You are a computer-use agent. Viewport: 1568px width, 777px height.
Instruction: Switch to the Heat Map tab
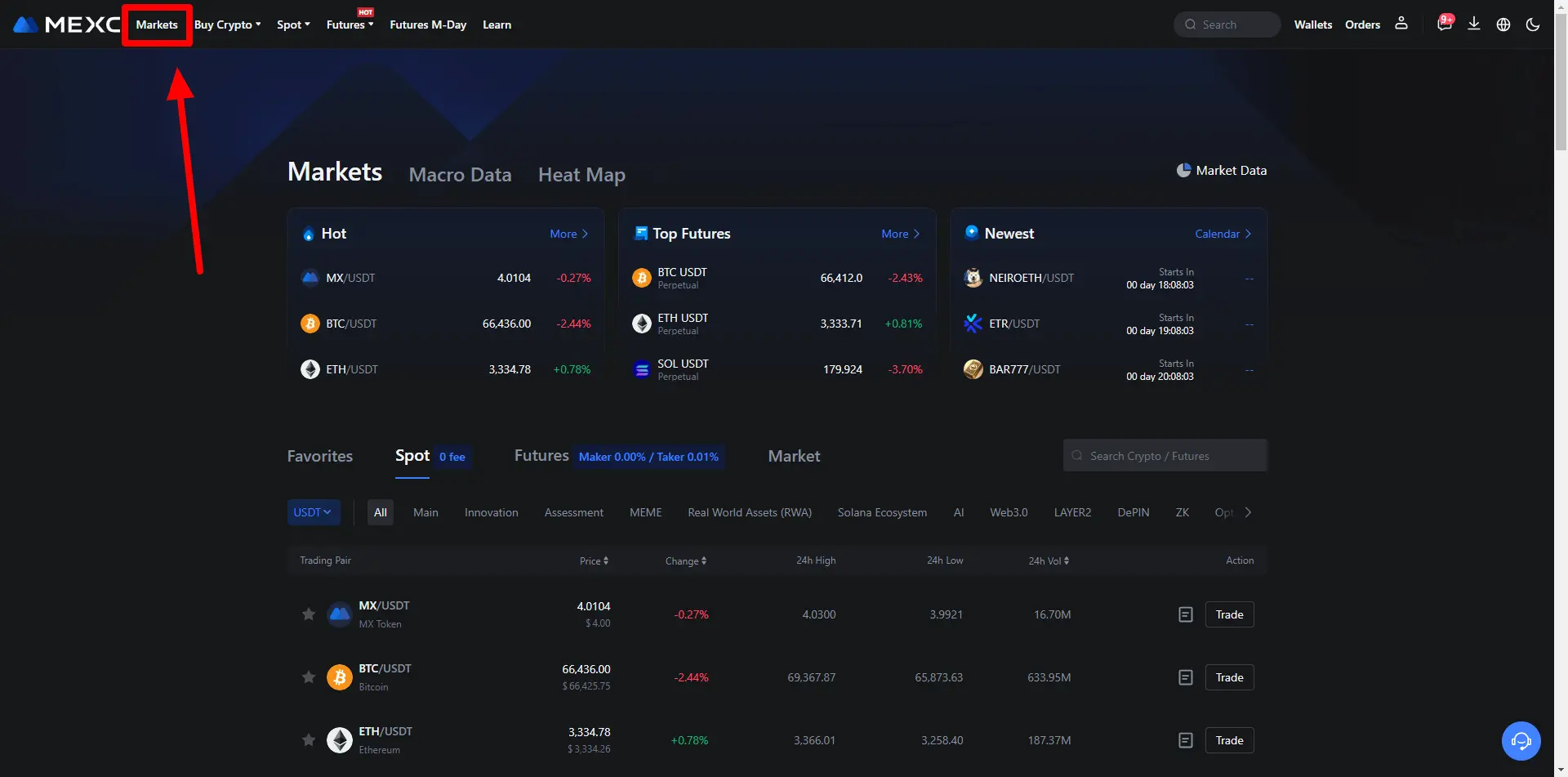pyautogui.click(x=581, y=175)
